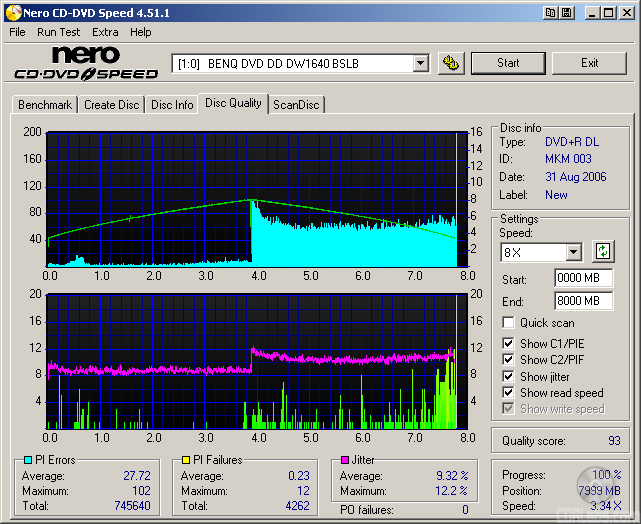Click the cyan PI Errors legend square
This screenshot has height=524, width=641.
point(26,460)
